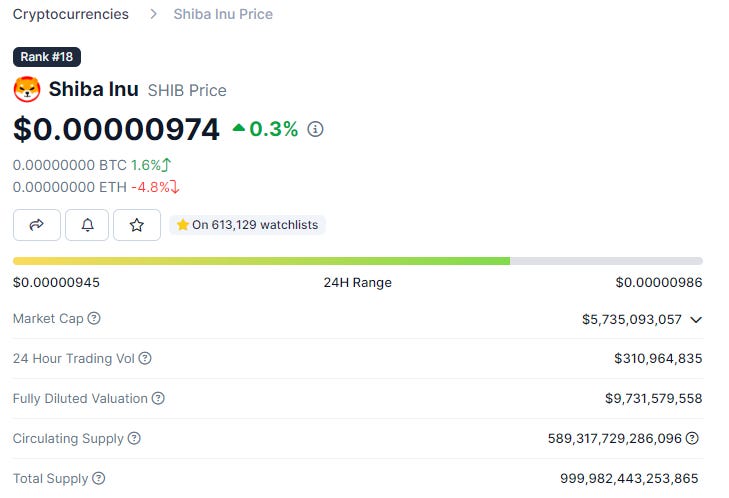
Task: Click the 1.6% BTC change percentage
Action: click(x=146, y=165)
